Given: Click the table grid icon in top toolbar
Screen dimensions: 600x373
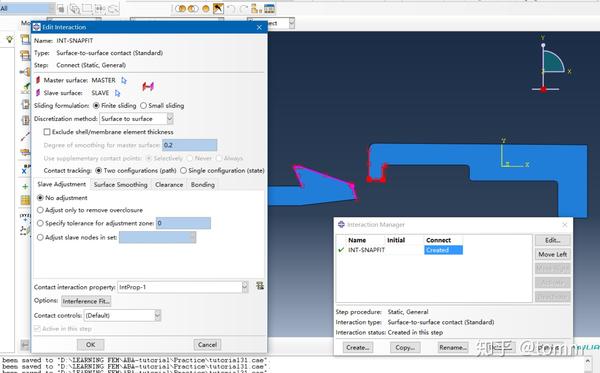Looking at the screenshot, I should coord(269,8).
